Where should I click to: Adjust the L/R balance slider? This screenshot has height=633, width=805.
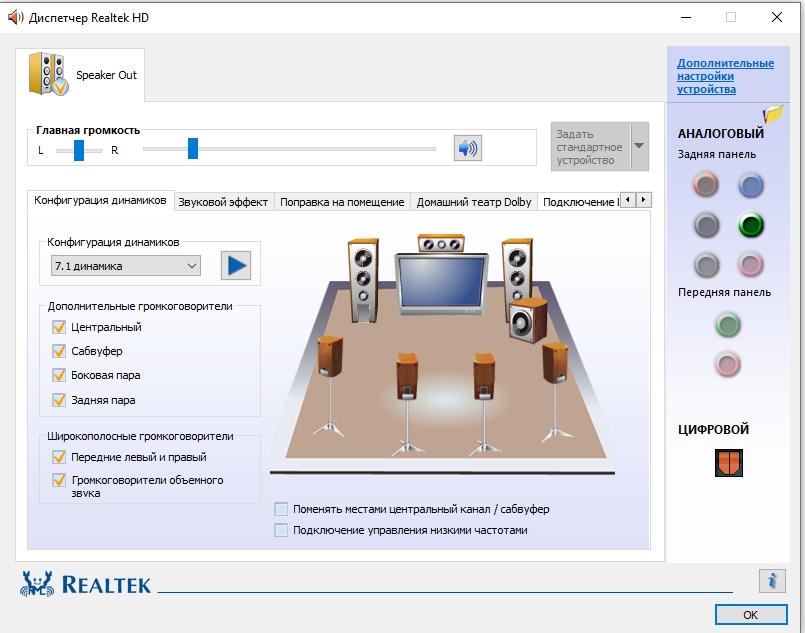click(79, 150)
